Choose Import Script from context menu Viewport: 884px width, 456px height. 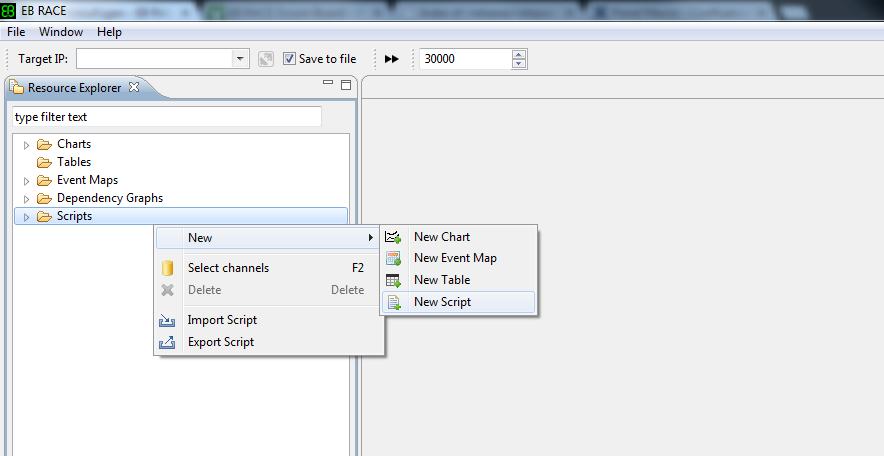tap(268, 320)
